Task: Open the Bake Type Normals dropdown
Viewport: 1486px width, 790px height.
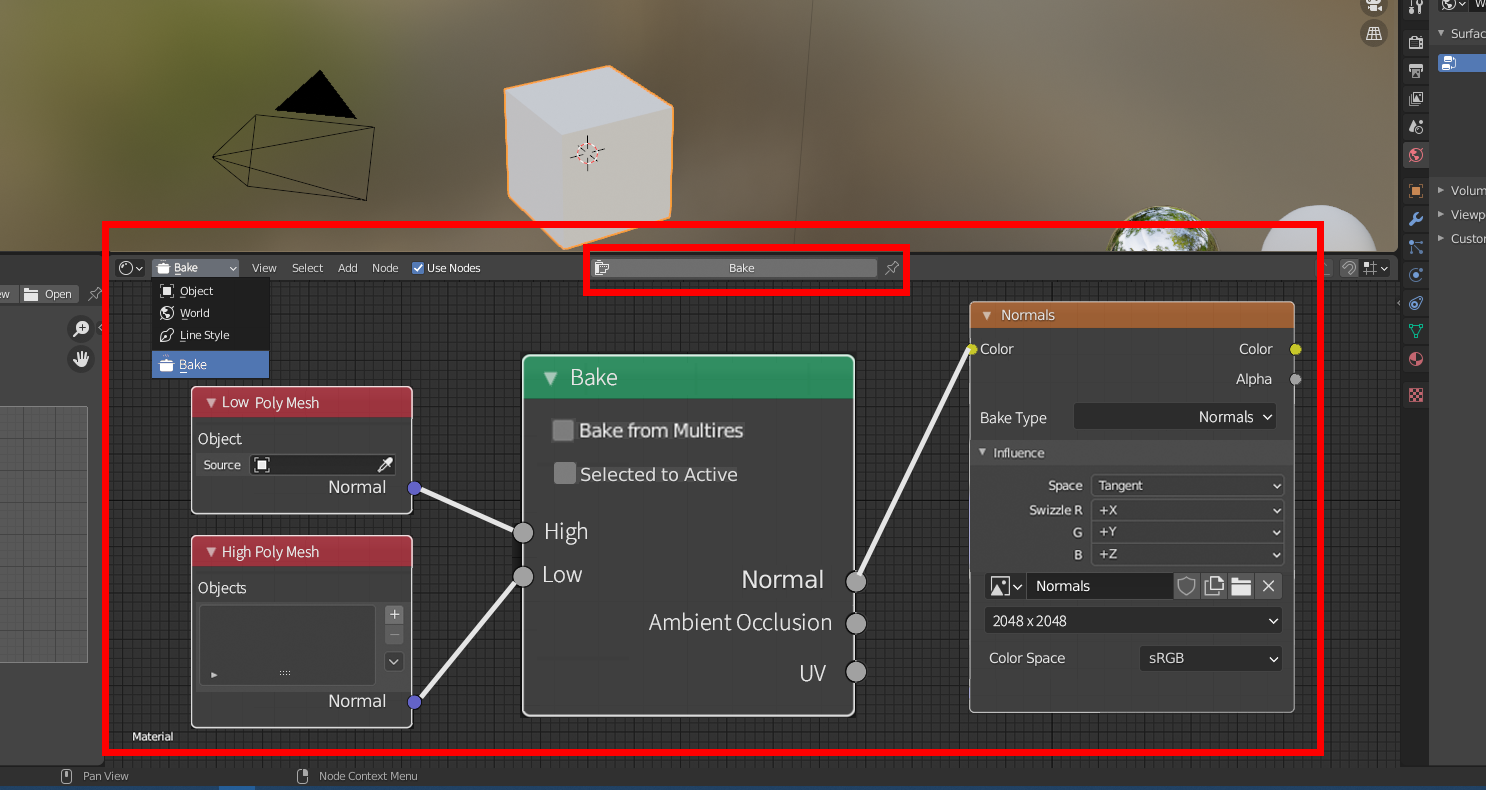Action: pyautogui.click(x=1175, y=417)
